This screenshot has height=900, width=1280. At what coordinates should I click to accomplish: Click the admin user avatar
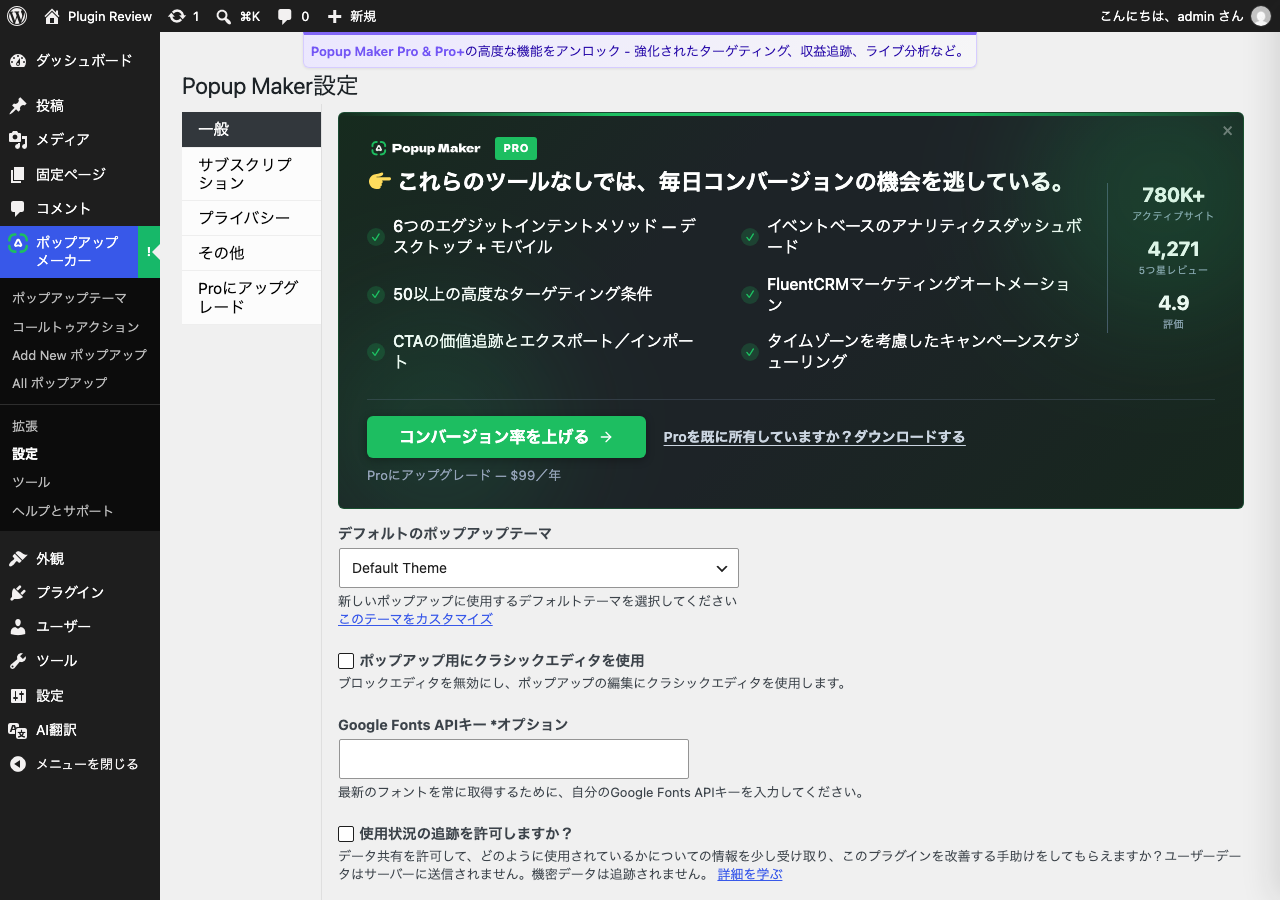pos(1260,16)
